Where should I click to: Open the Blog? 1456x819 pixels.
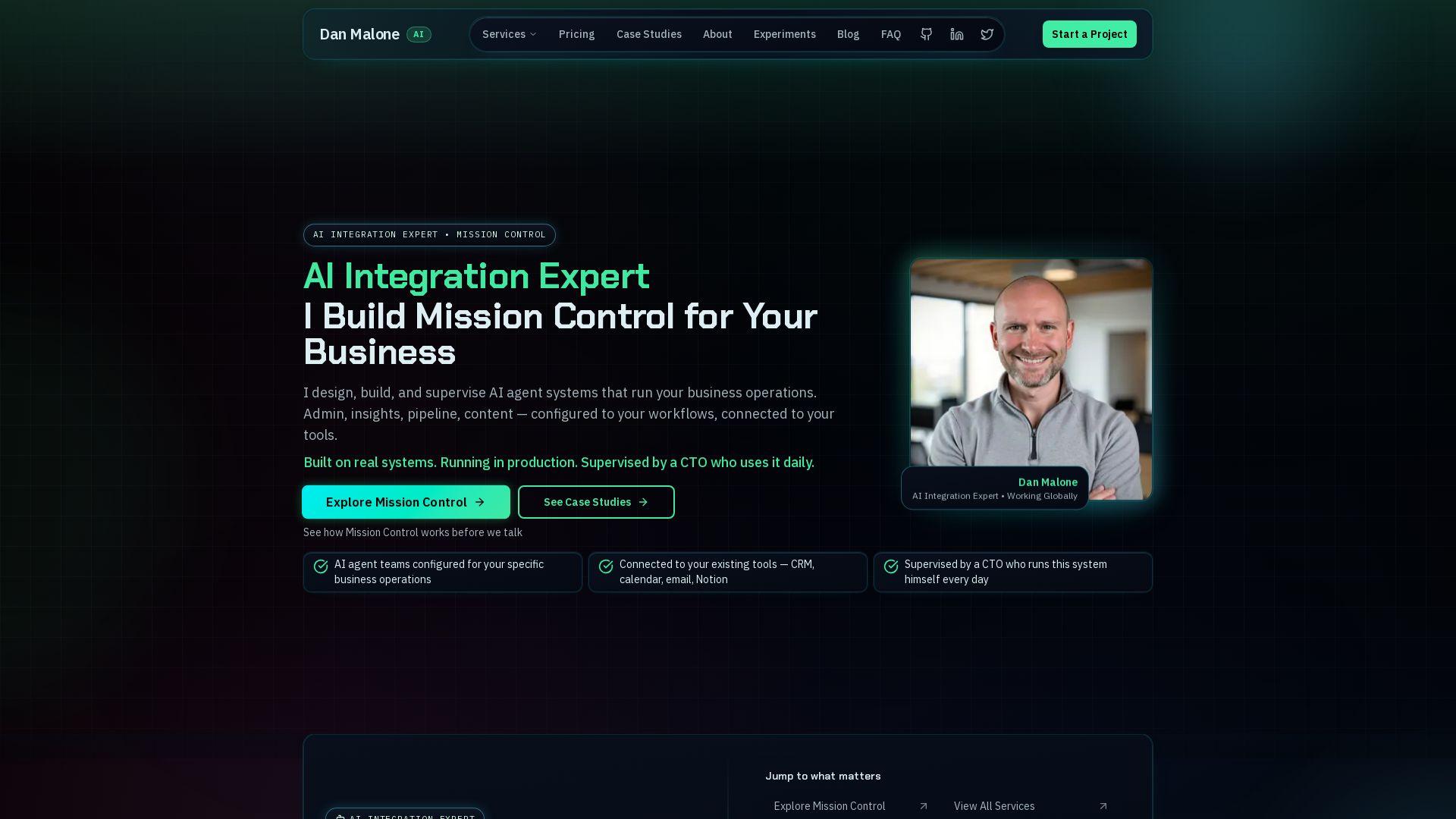(x=848, y=34)
